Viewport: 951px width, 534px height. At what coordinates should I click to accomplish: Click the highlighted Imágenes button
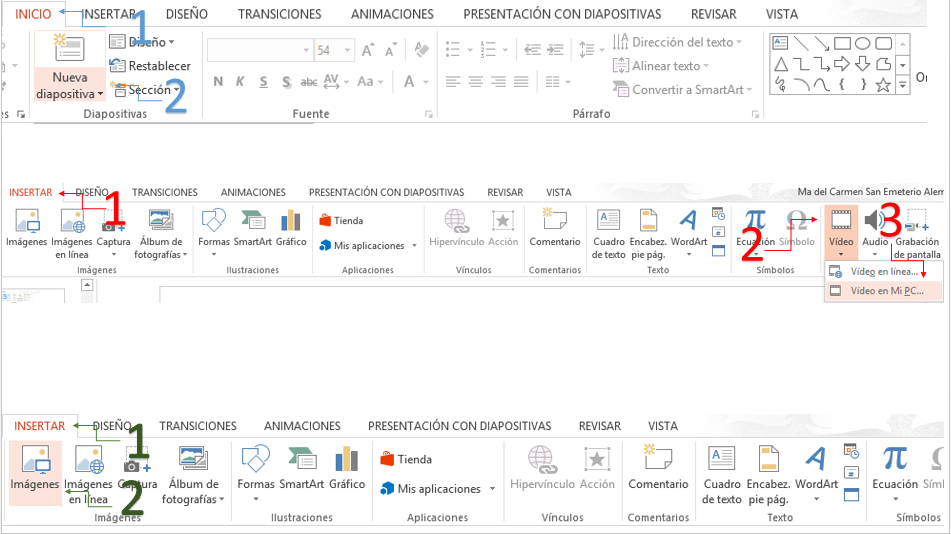click(35, 472)
